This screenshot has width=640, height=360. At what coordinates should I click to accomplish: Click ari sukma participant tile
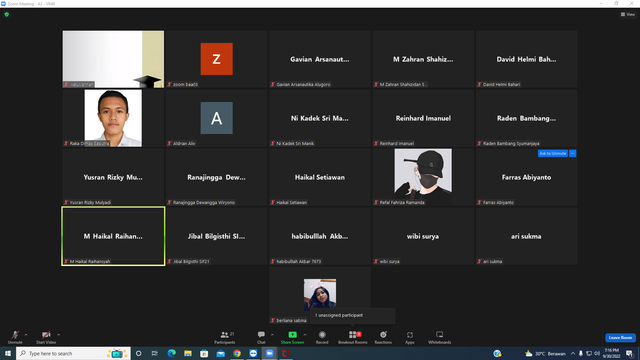[527, 236]
